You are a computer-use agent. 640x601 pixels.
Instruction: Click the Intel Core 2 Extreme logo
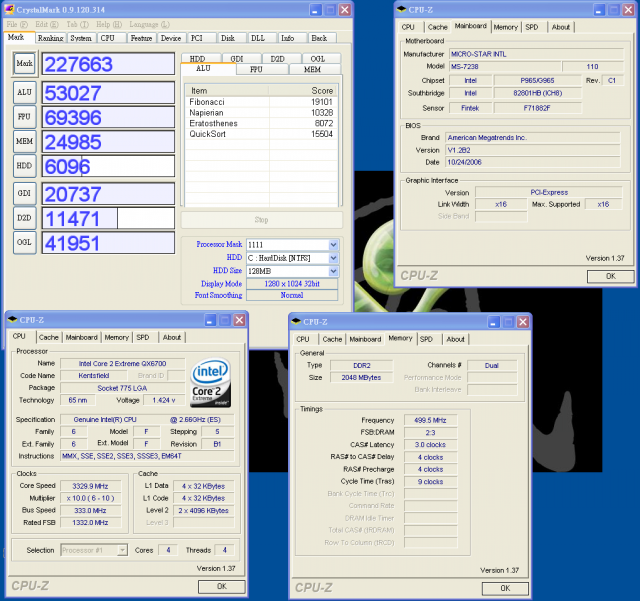211,383
